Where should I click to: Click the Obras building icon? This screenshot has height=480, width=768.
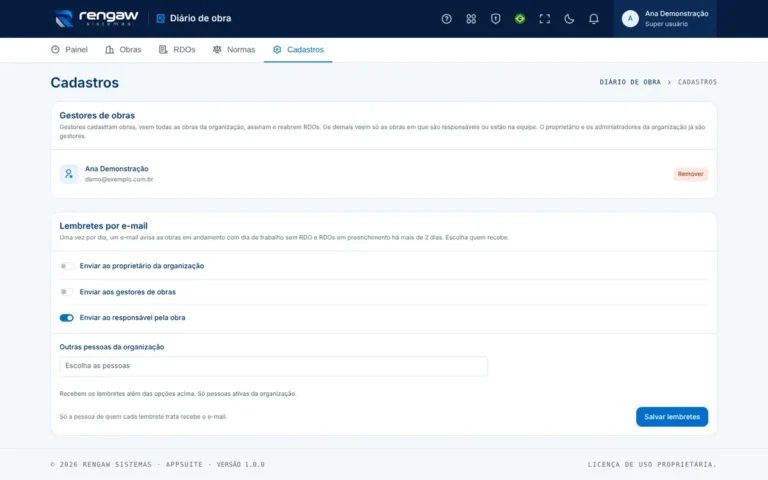coord(109,49)
